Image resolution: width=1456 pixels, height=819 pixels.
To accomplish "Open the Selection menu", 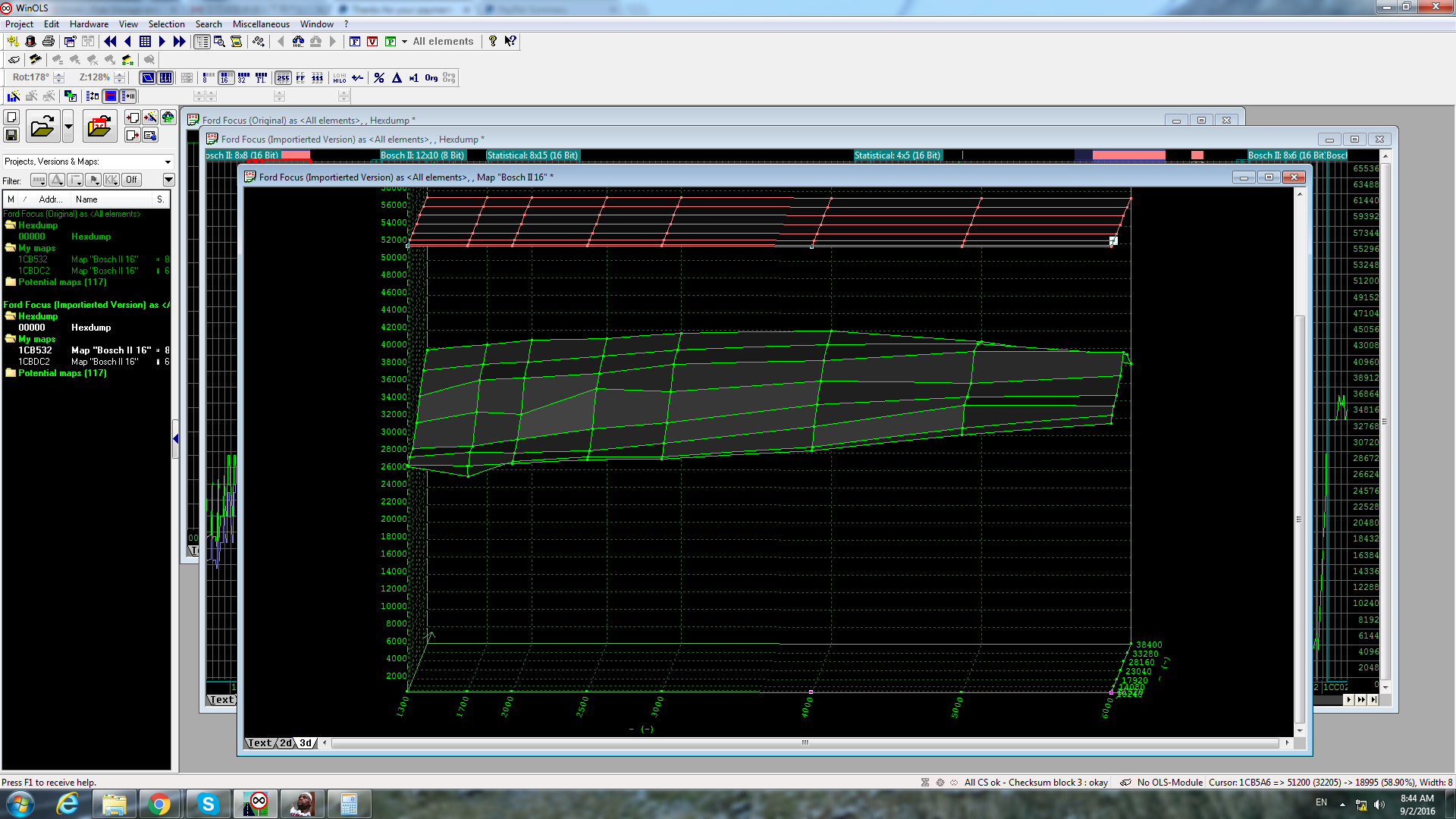I will click(x=166, y=24).
